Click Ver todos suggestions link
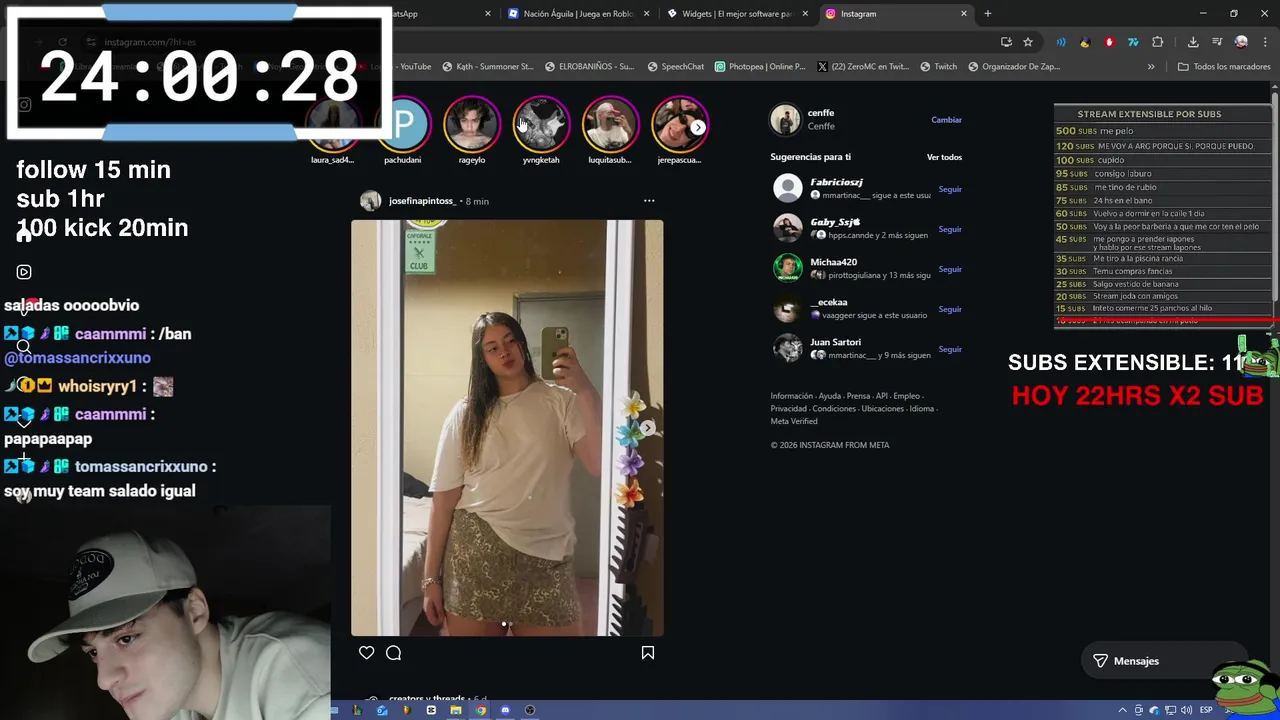Viewport: 1280px width, 720px height. coord(944,157)
